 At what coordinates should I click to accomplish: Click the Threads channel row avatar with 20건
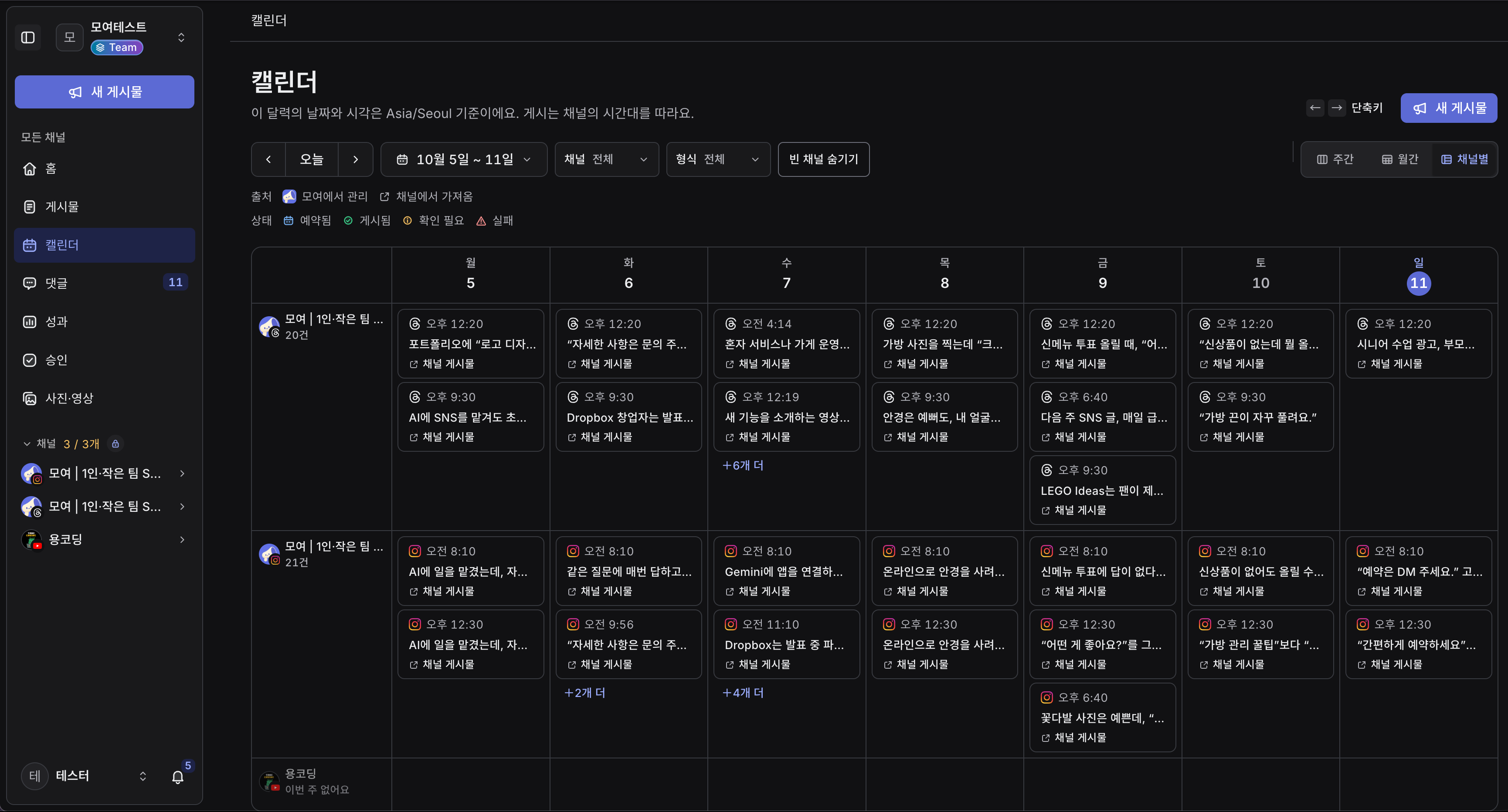click(x=269, y=327)
